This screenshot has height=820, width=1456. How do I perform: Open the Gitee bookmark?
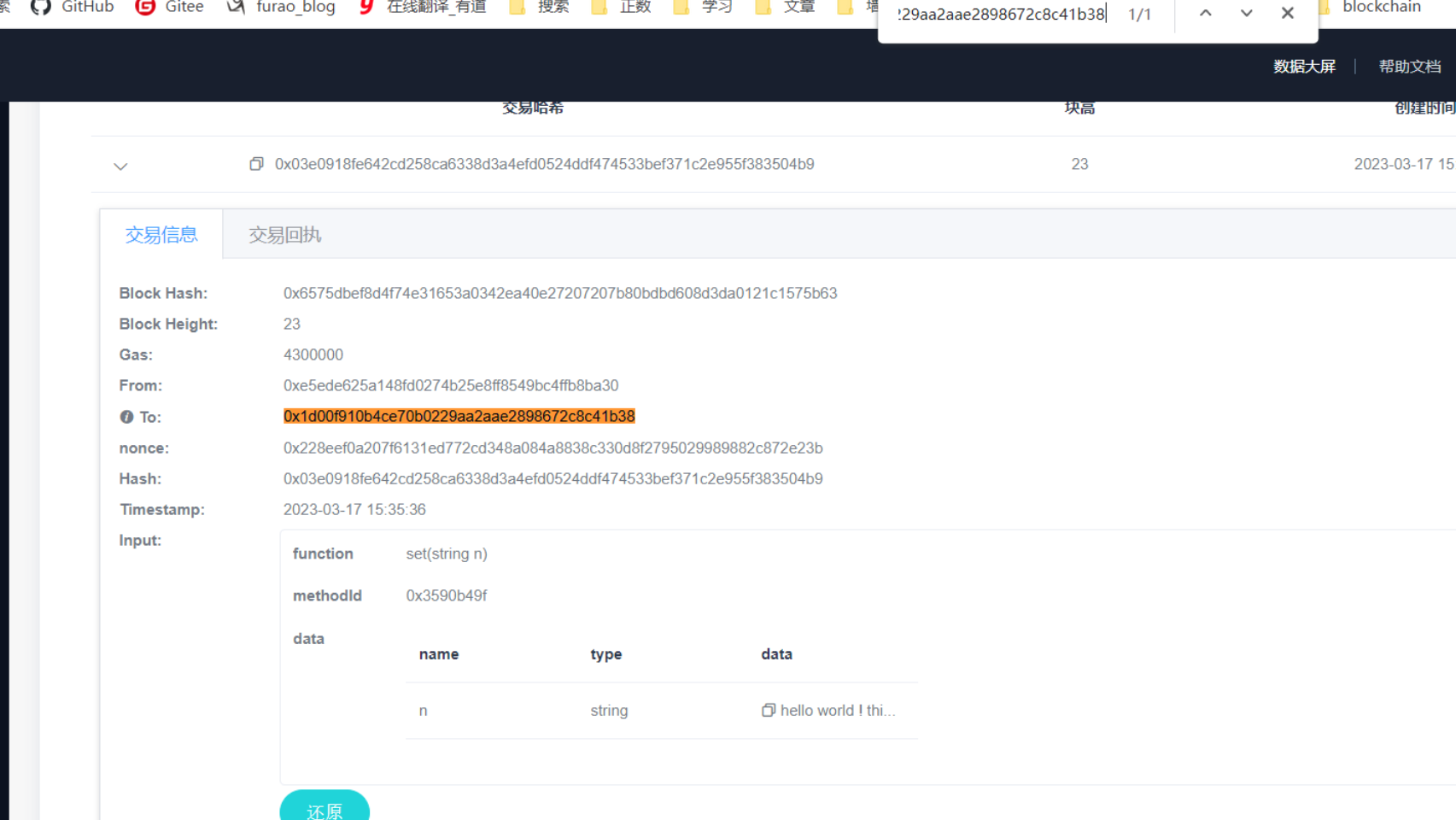coord(170,7)
